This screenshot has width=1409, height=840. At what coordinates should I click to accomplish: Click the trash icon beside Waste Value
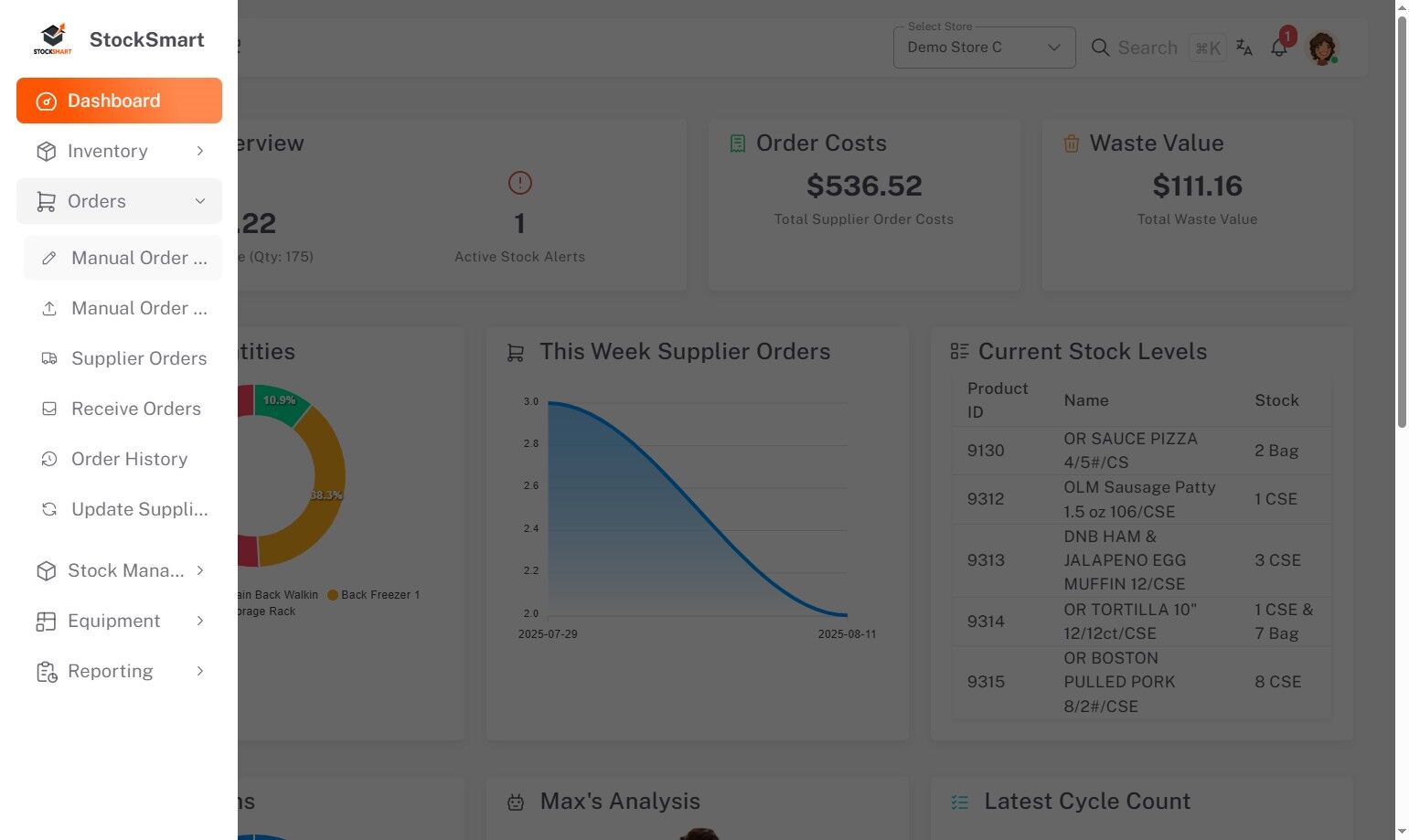point(1072,144)
